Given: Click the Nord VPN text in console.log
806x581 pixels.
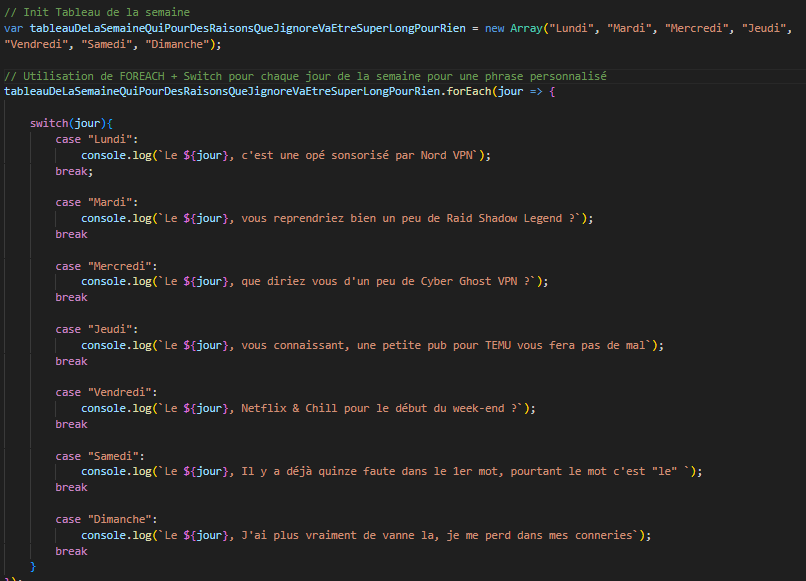Looking at the screenshot, I should point(449,155).
